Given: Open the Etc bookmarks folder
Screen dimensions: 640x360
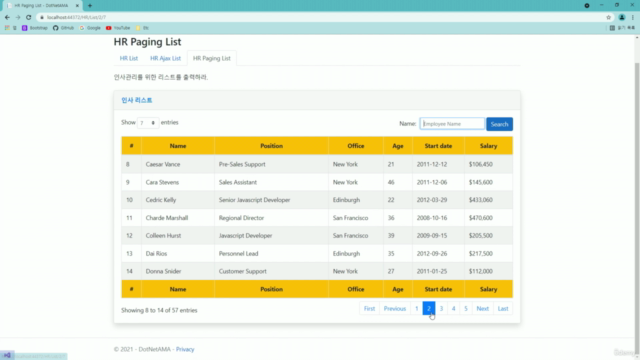Looking at the screenshot, I should point(142,28).
